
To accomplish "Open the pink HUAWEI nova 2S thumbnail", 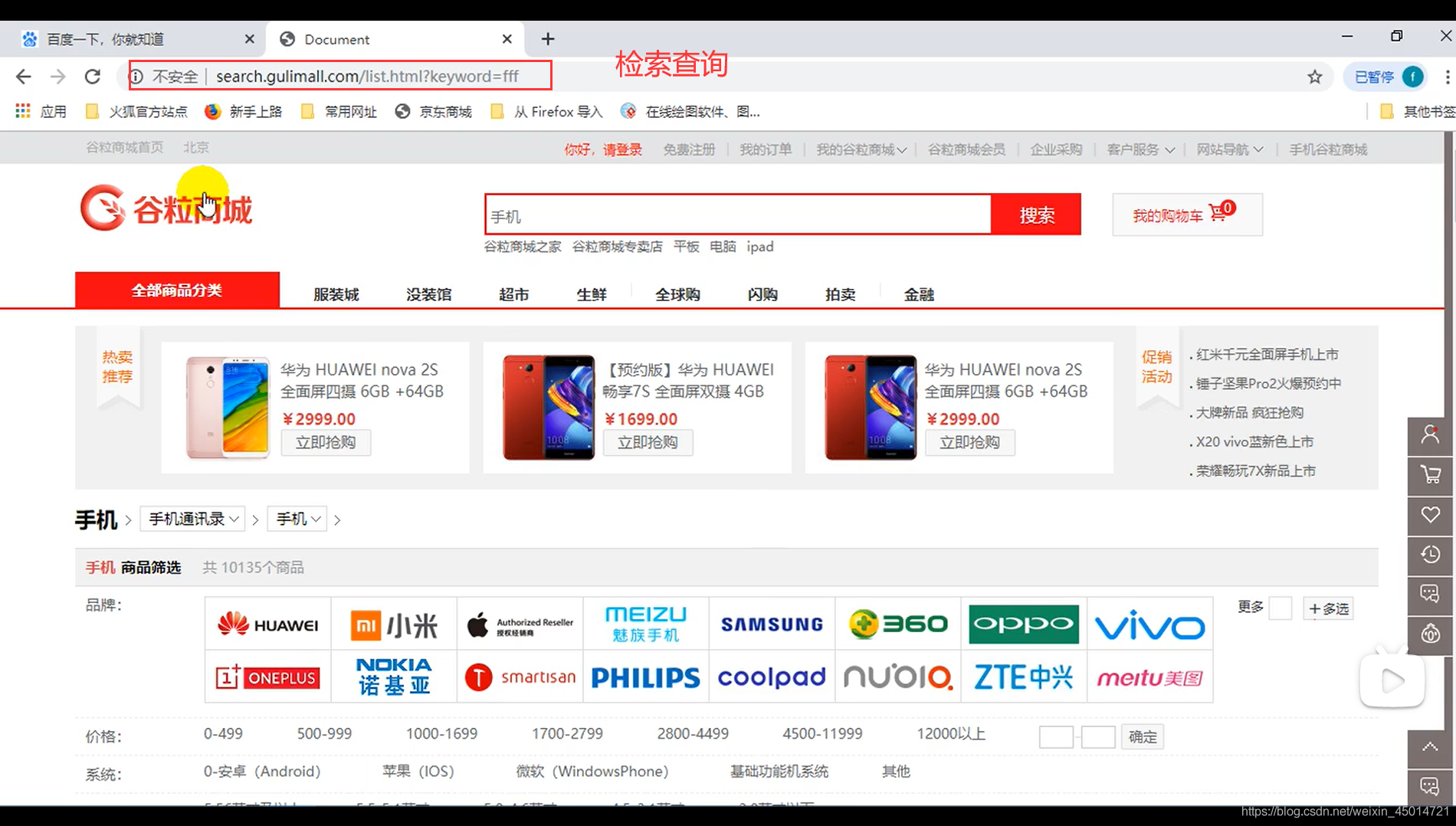I will point(228,408).
